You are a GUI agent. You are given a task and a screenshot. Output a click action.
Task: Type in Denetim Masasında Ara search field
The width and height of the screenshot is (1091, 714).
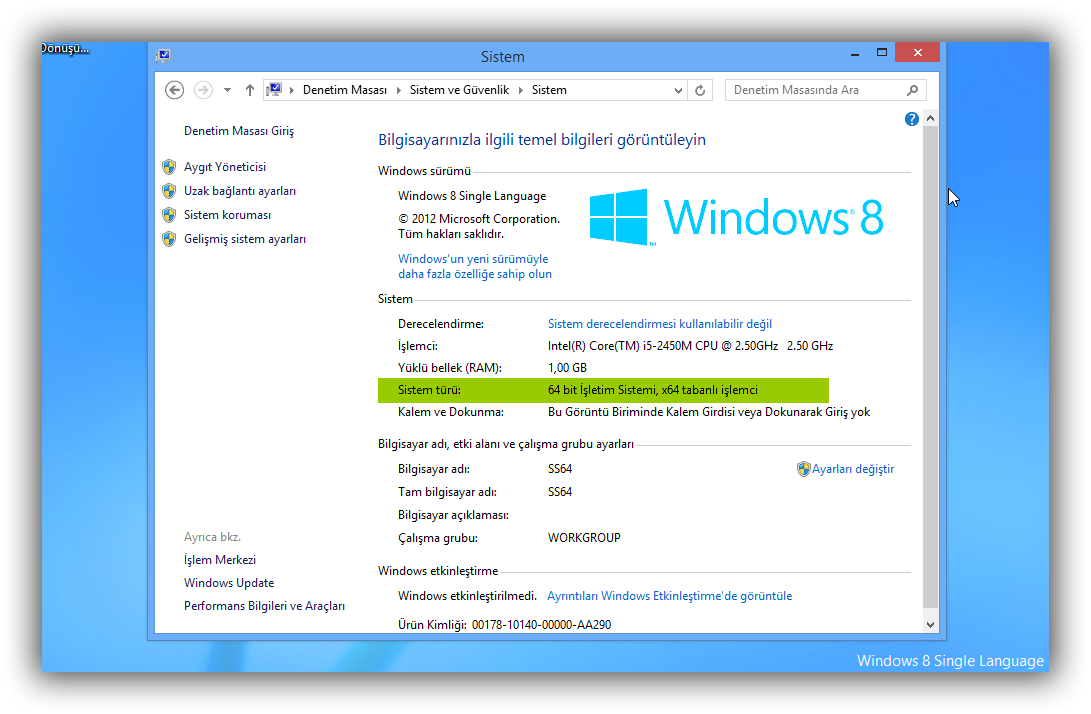[x=815, y=90]
